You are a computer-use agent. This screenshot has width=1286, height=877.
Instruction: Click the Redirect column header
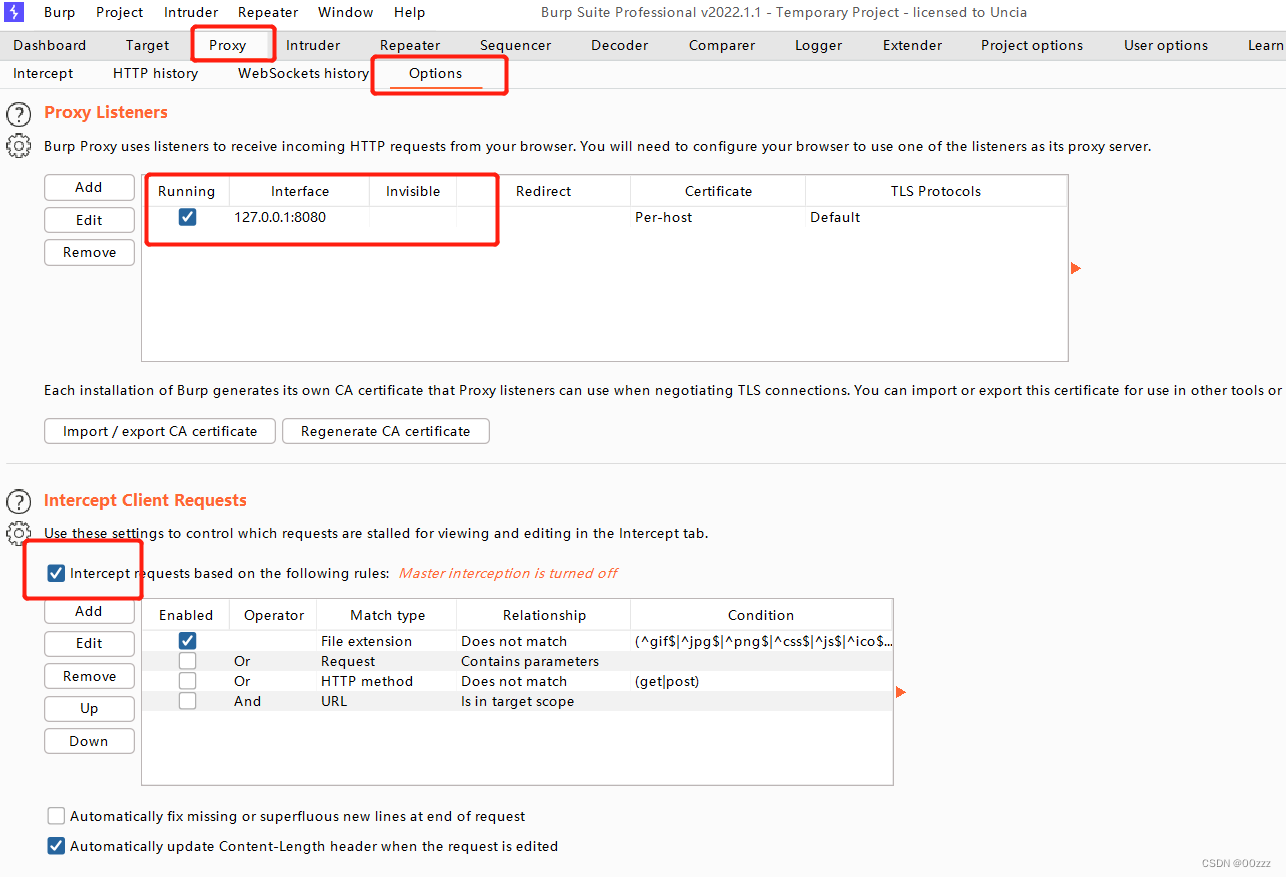click(544, 191)
